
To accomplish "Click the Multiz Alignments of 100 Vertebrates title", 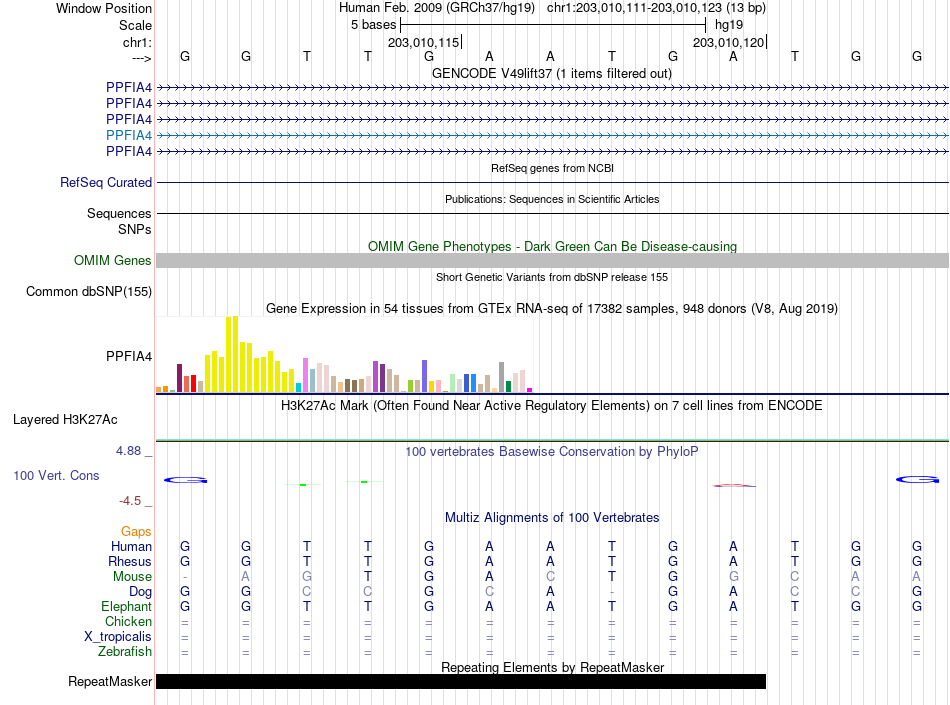I will [552, 517].
